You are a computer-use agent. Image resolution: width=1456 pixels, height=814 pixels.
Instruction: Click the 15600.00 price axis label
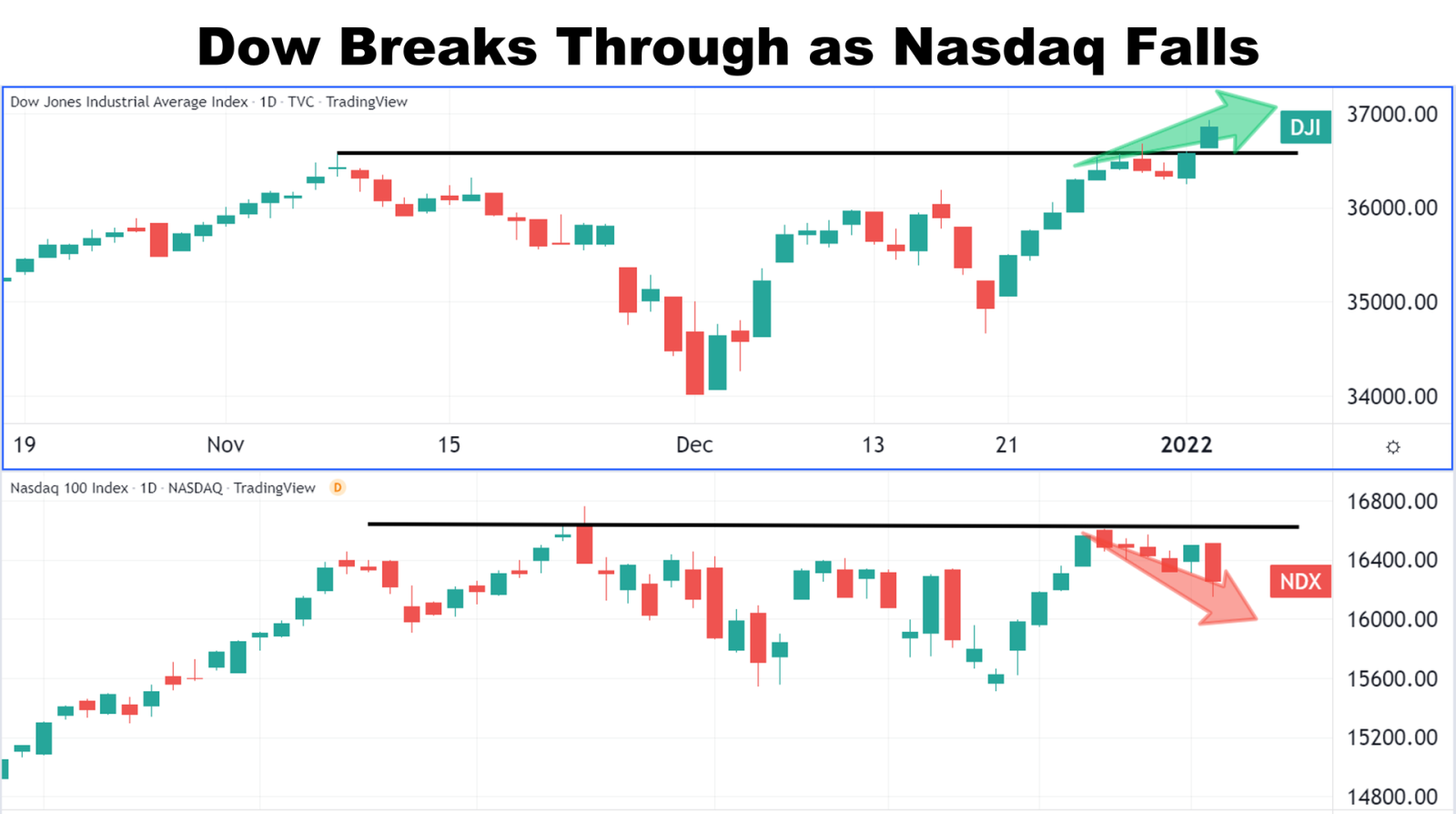(x=1392, y=678)
